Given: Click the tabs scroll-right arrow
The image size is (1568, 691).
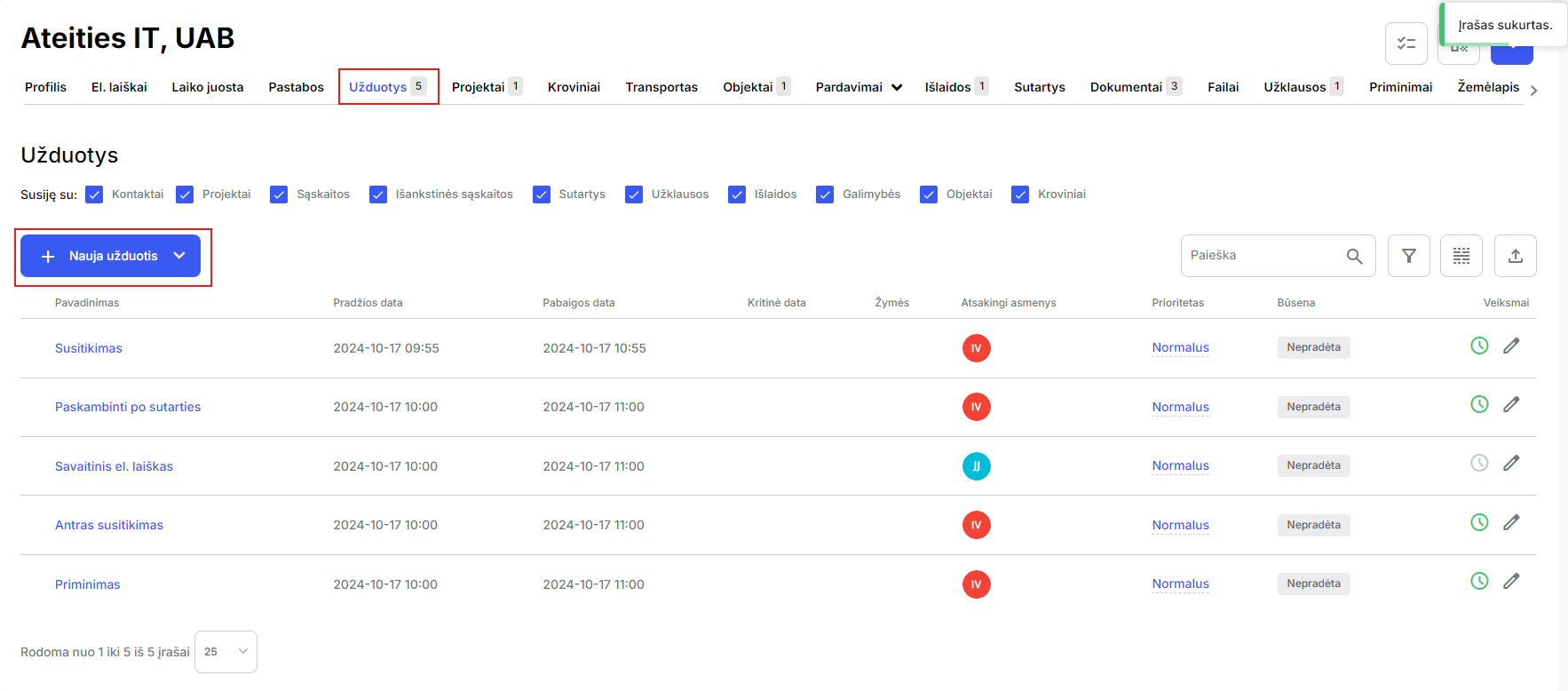Looking at the screenshot, I should 1533,90.
